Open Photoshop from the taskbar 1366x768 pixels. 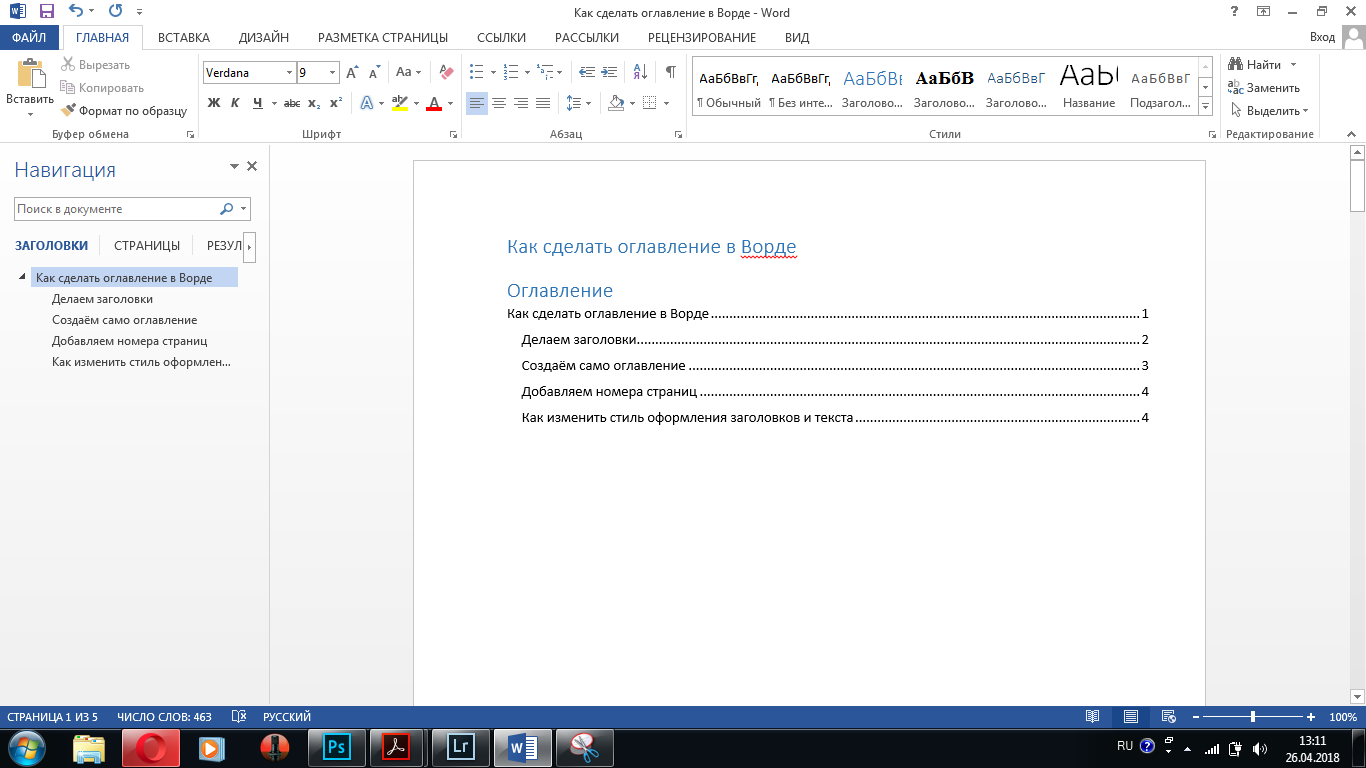pyautogui.click(x=337, y=747)
